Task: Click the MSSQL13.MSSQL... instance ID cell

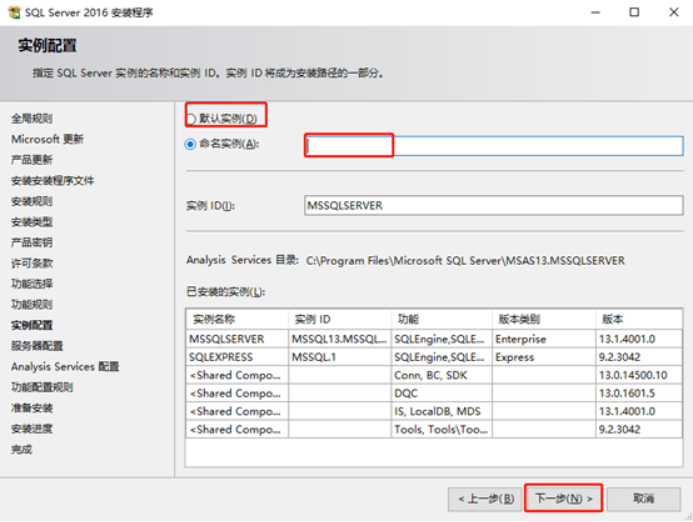Action: click(339, 339)
